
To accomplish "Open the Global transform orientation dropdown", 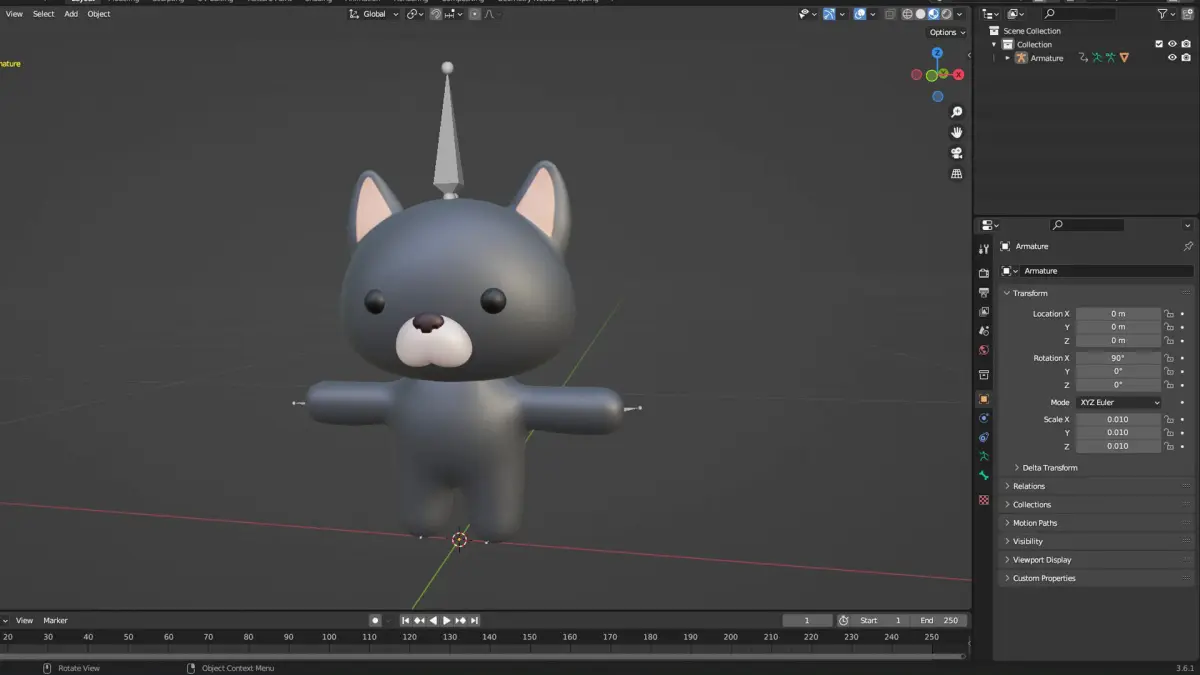I will pos(373,14).
